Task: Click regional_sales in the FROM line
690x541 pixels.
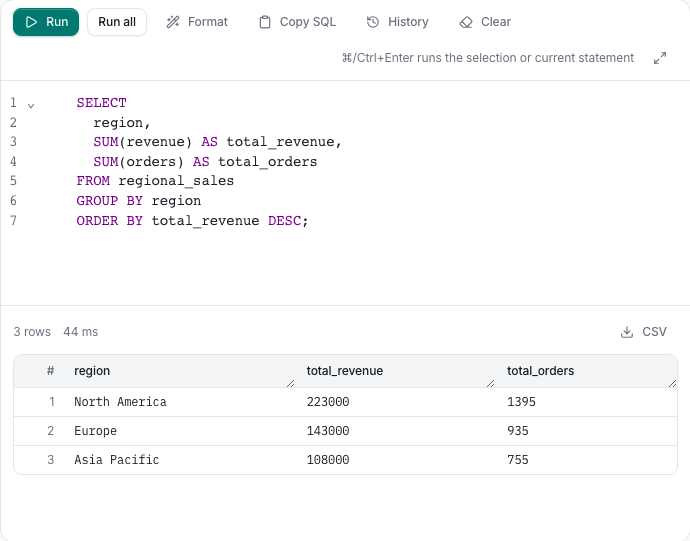Action: [x=176, y=181]
